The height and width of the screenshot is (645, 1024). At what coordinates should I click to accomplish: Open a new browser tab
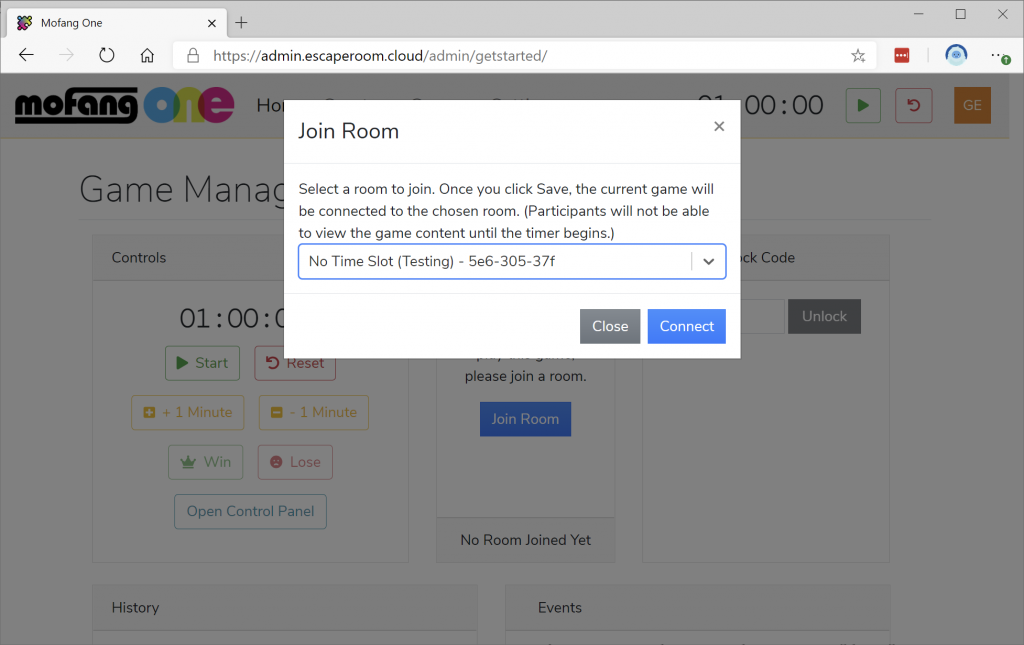tap(241, 22)
